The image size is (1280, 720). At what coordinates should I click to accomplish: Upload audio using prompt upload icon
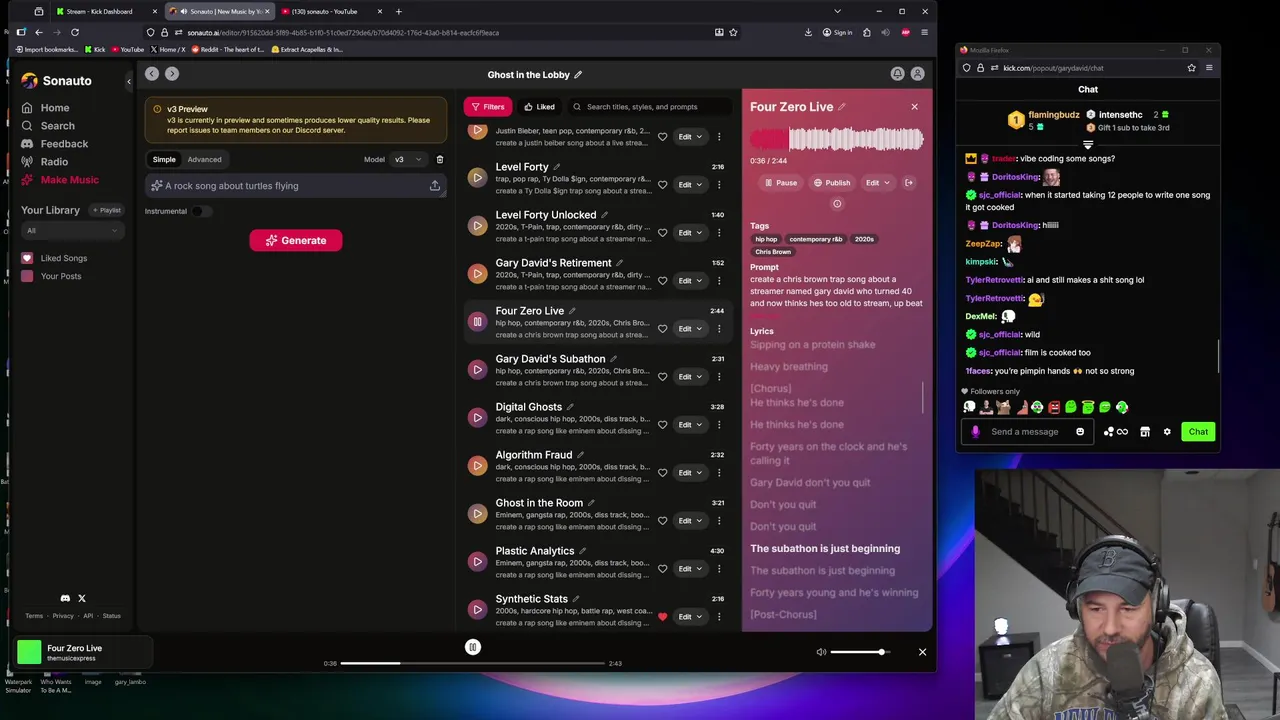tap(435, 186)
